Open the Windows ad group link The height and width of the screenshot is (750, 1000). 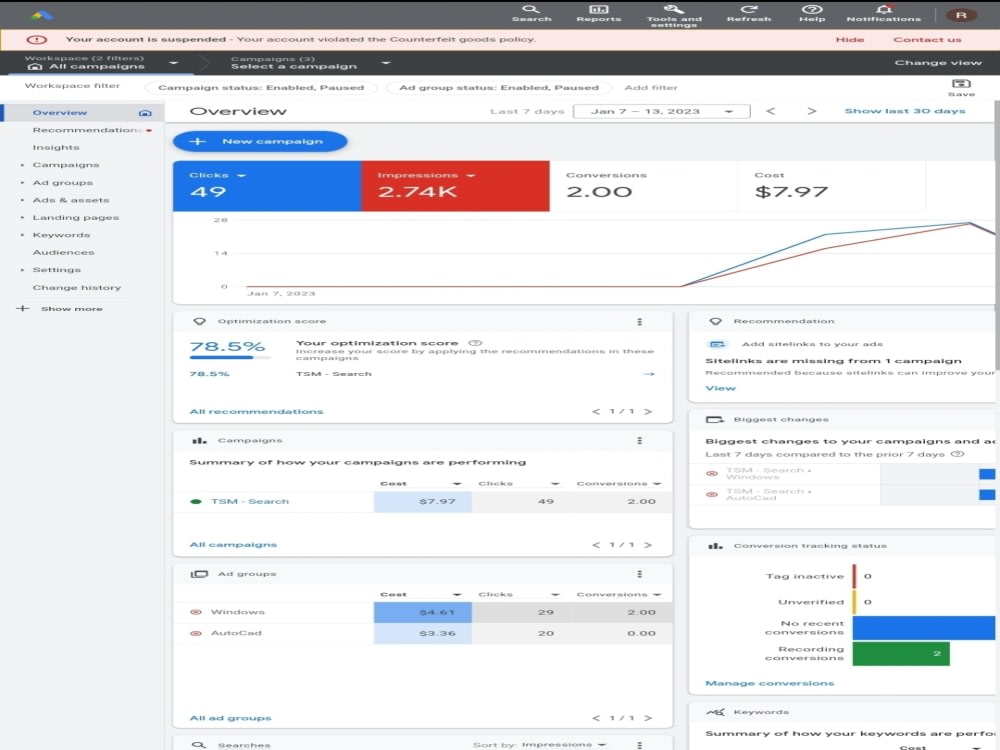pyautogui.click(x=238, y=612)
